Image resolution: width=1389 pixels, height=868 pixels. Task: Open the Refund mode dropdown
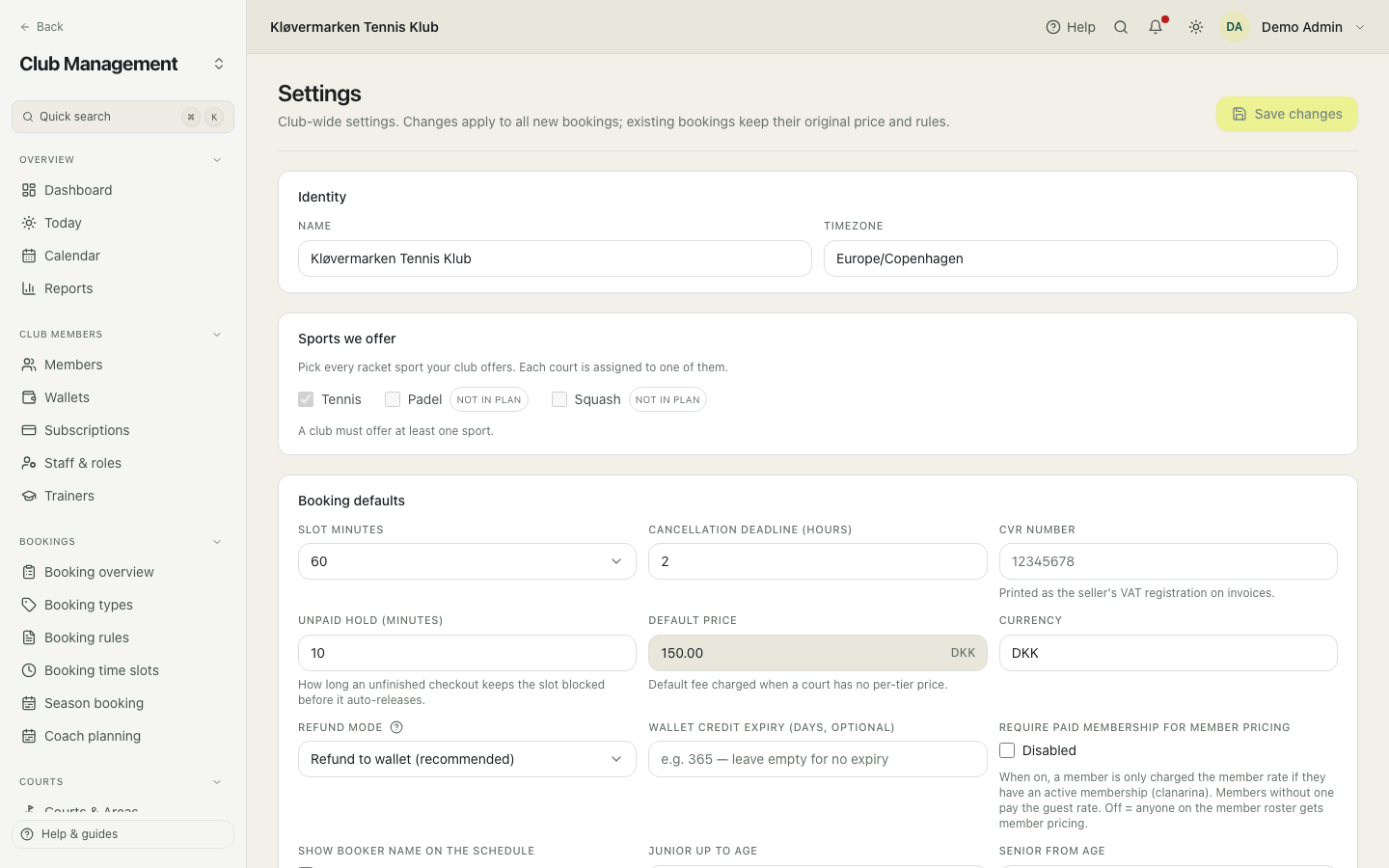click(467, 759)
